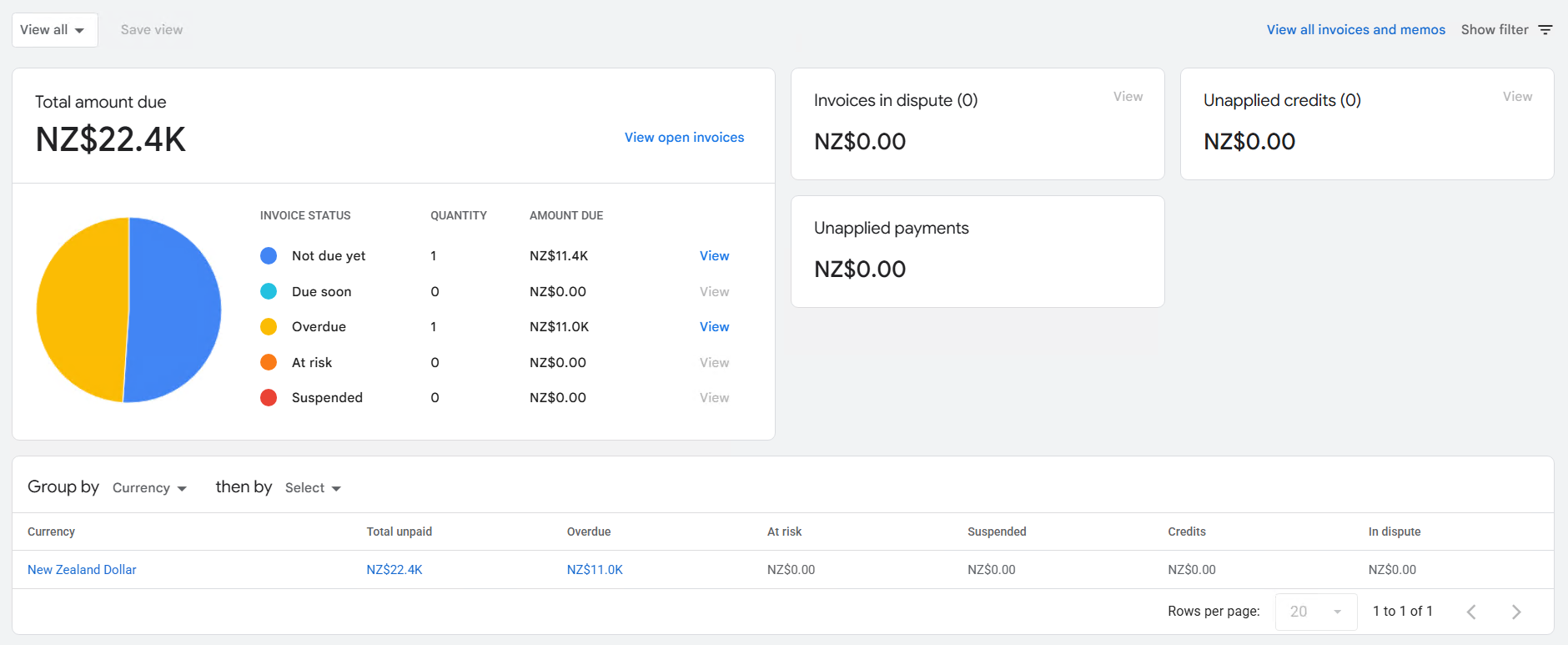Open the NZ$22.4K total unpaid link
This screenshot has width=1568, height=645.
tap(395, 570)
